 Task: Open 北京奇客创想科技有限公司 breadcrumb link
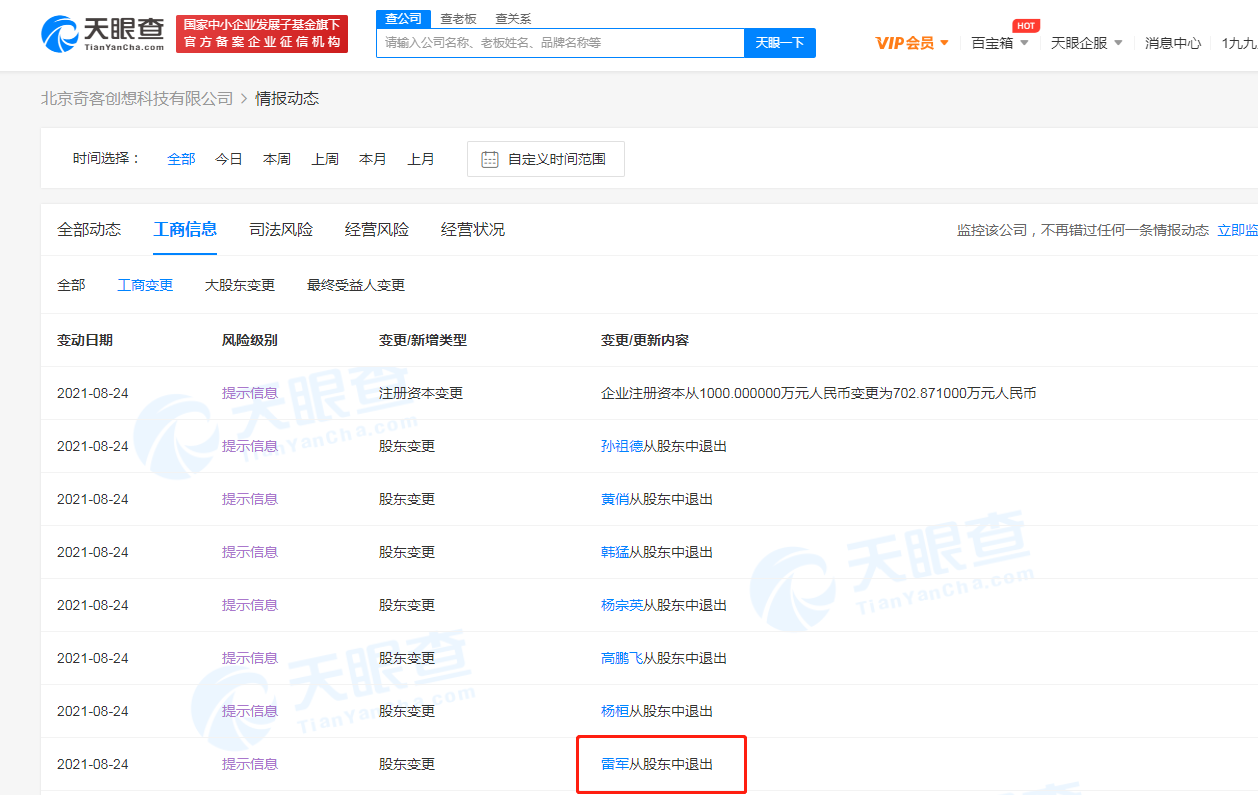[x=136, y=98]
